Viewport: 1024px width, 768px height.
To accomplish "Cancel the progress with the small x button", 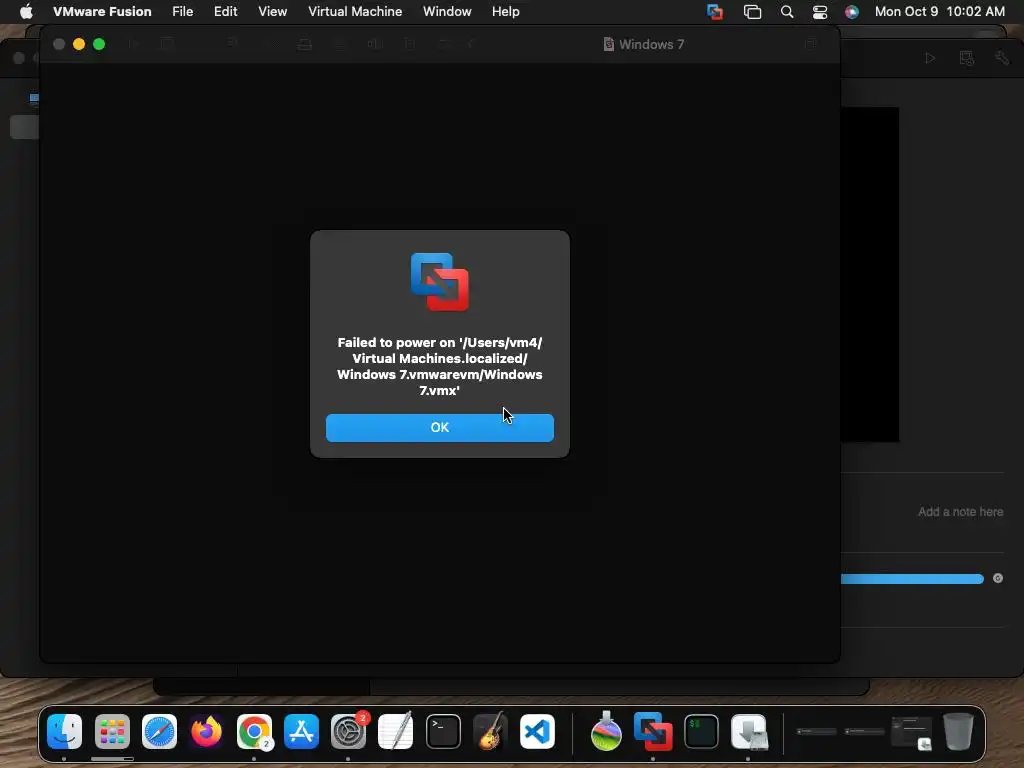I will click(x=998, y=578).
